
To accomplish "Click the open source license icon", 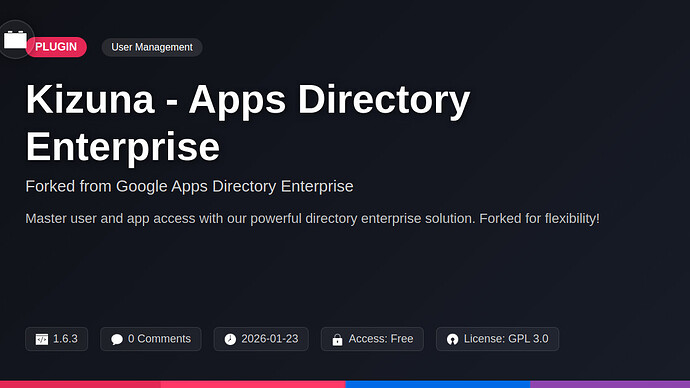I will (452, 339).
